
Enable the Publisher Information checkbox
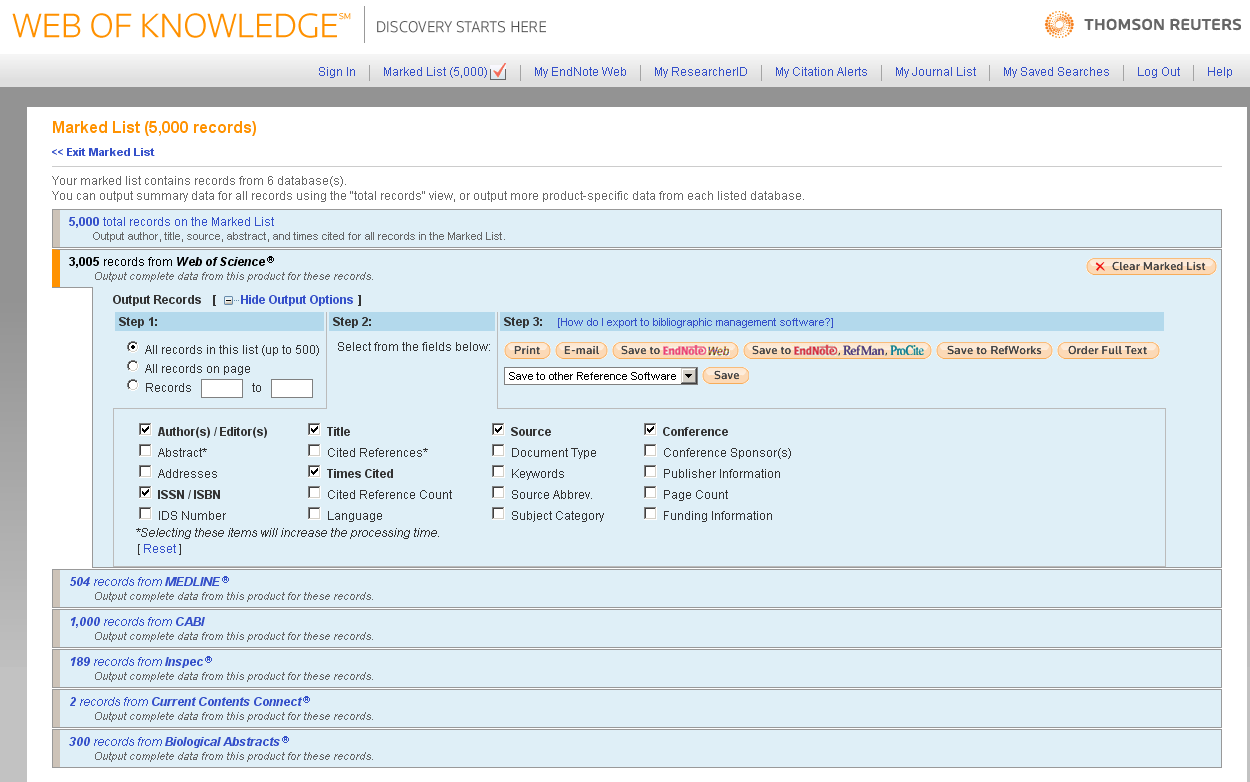[x=650, y=471]
